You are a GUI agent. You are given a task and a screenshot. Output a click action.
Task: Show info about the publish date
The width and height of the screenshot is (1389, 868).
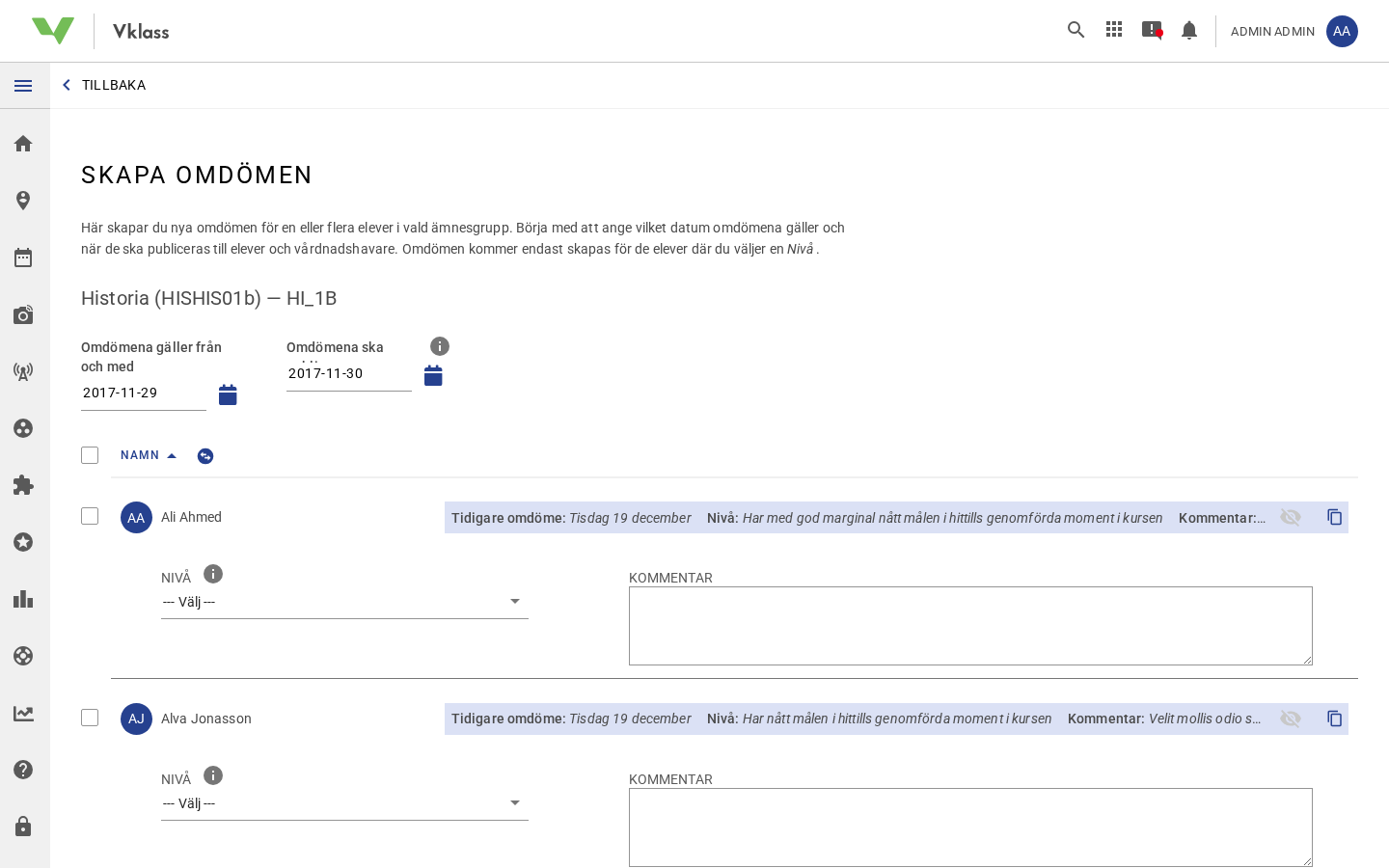tap(440, 346)
